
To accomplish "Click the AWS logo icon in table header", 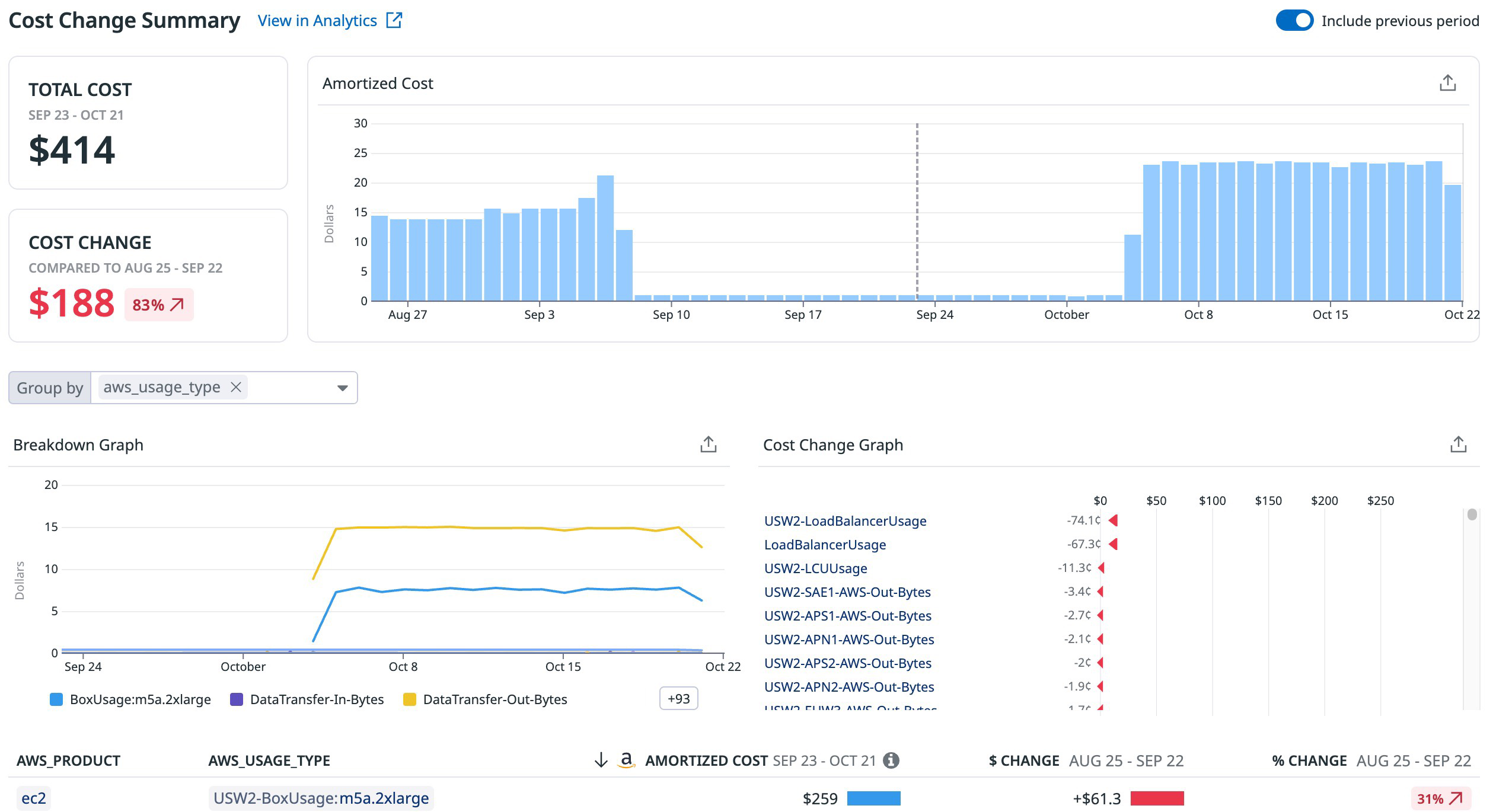I will (x=626, y=760).
